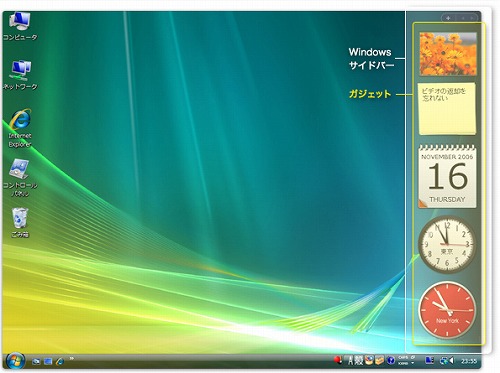The image size is (500, 373).
Task: Click the red New York clock gadget
Action: (x=447, y=310)
